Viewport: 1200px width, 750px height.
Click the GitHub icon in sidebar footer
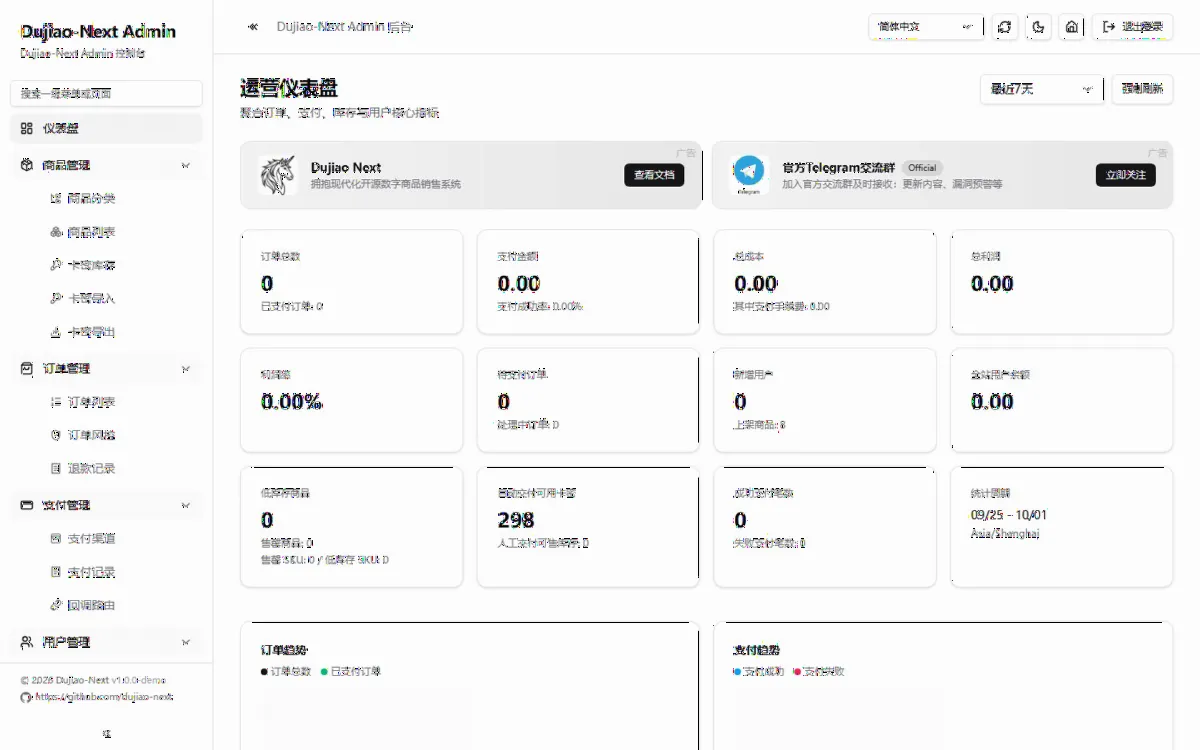click(x=26, y=696)
